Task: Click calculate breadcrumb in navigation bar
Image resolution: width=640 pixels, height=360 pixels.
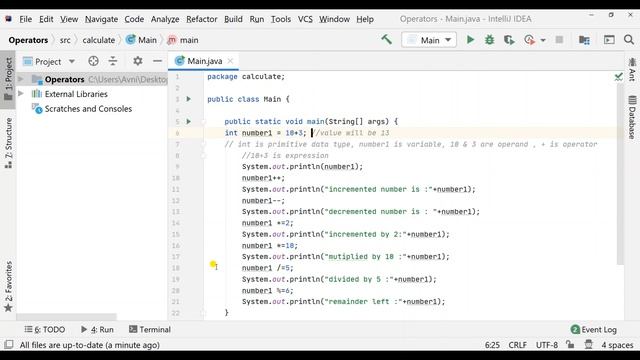Action: pos(99,40)
